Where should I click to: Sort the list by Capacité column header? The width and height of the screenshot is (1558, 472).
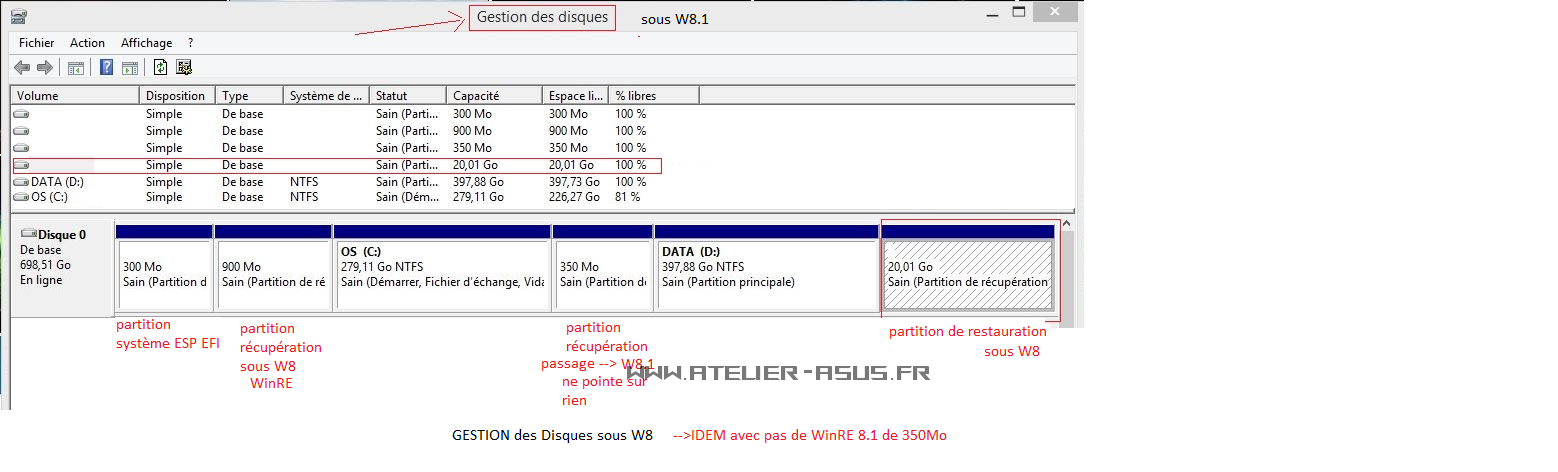click(x=494, y=96)
